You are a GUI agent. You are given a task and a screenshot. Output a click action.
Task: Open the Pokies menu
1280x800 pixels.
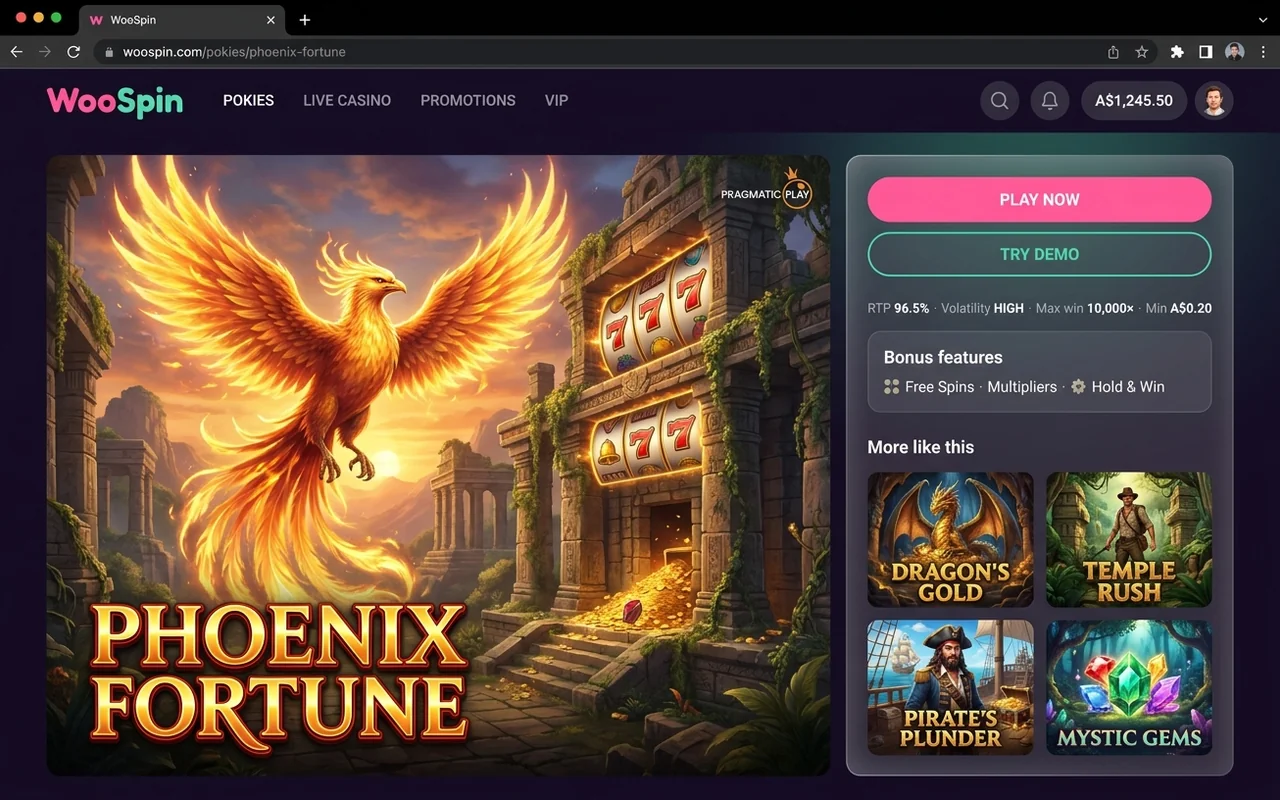(x=248, y=101)
